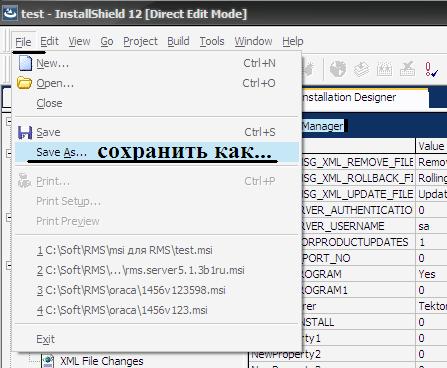Click the value '1' in the ORPRODUCTUPDATES row
This screenshot has height=368, width=447.
pyautogui.click(x=431, y=242)
